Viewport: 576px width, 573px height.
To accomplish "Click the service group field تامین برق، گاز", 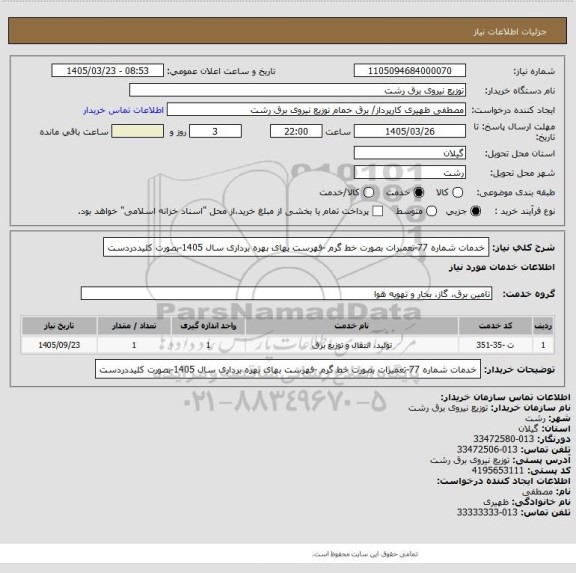I will click(x=286, y=294).
